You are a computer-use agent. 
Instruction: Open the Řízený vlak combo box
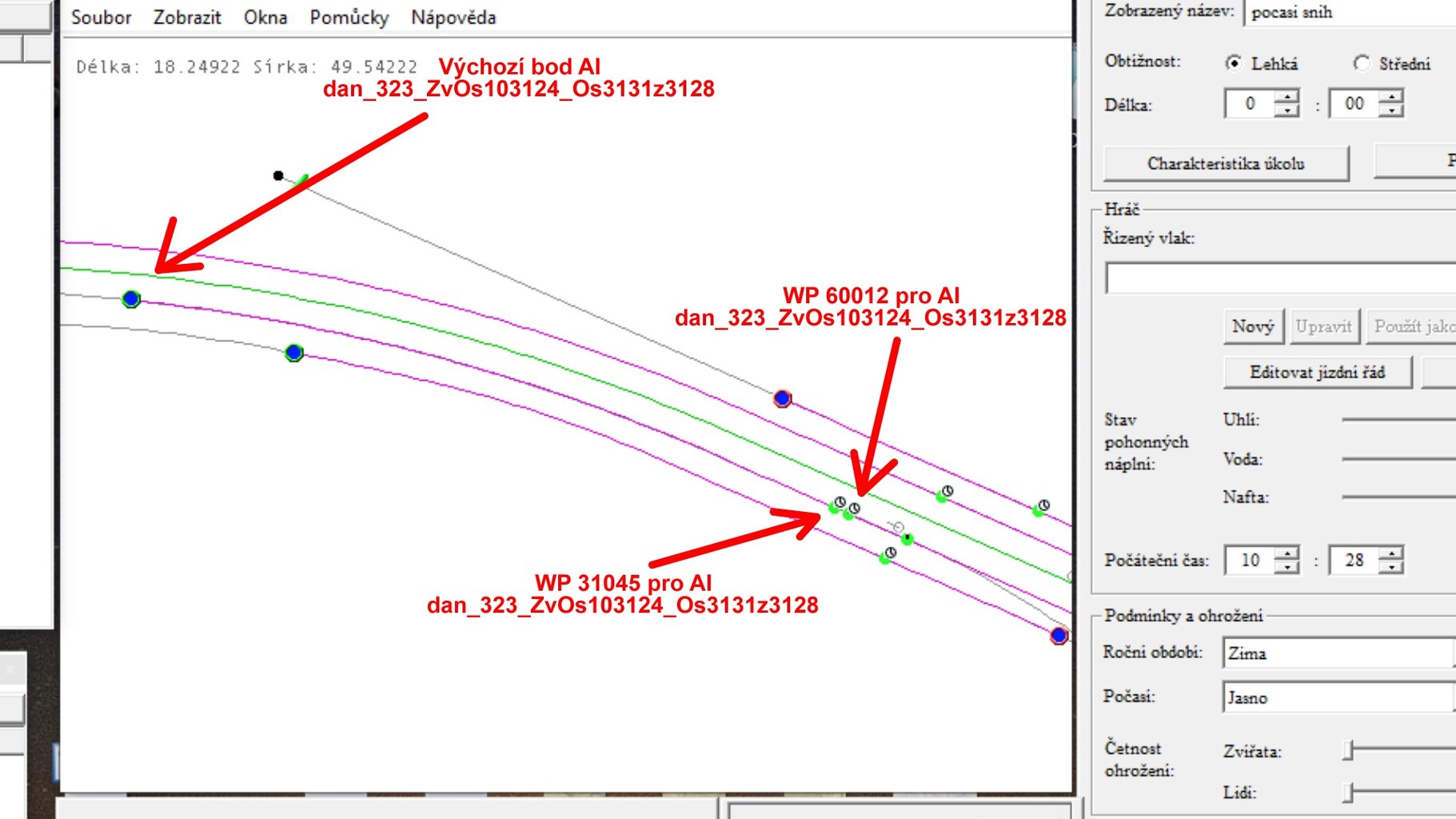click(1279, 278)
